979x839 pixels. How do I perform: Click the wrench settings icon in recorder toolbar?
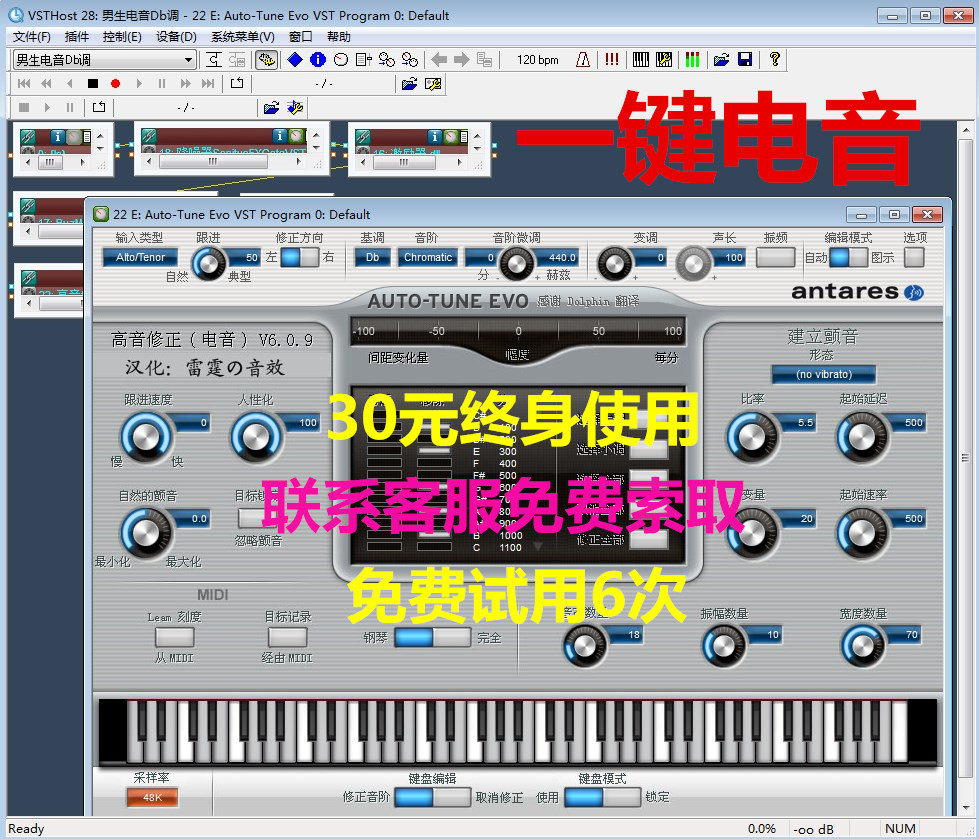[x=433, y=84]
